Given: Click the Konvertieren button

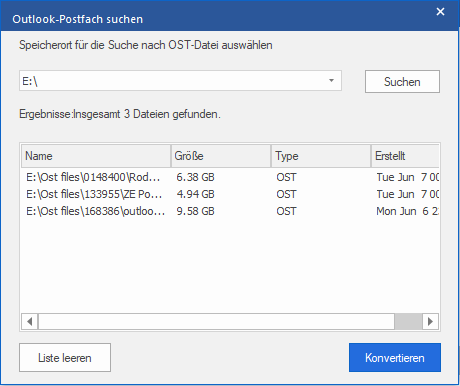Looking at the screenshot, I should point(395,358).
